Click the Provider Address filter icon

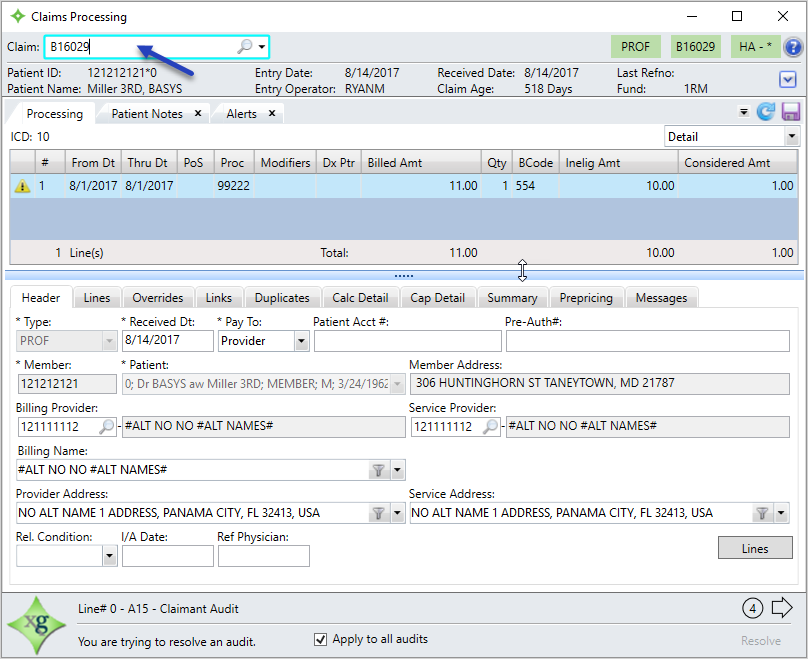378,513
